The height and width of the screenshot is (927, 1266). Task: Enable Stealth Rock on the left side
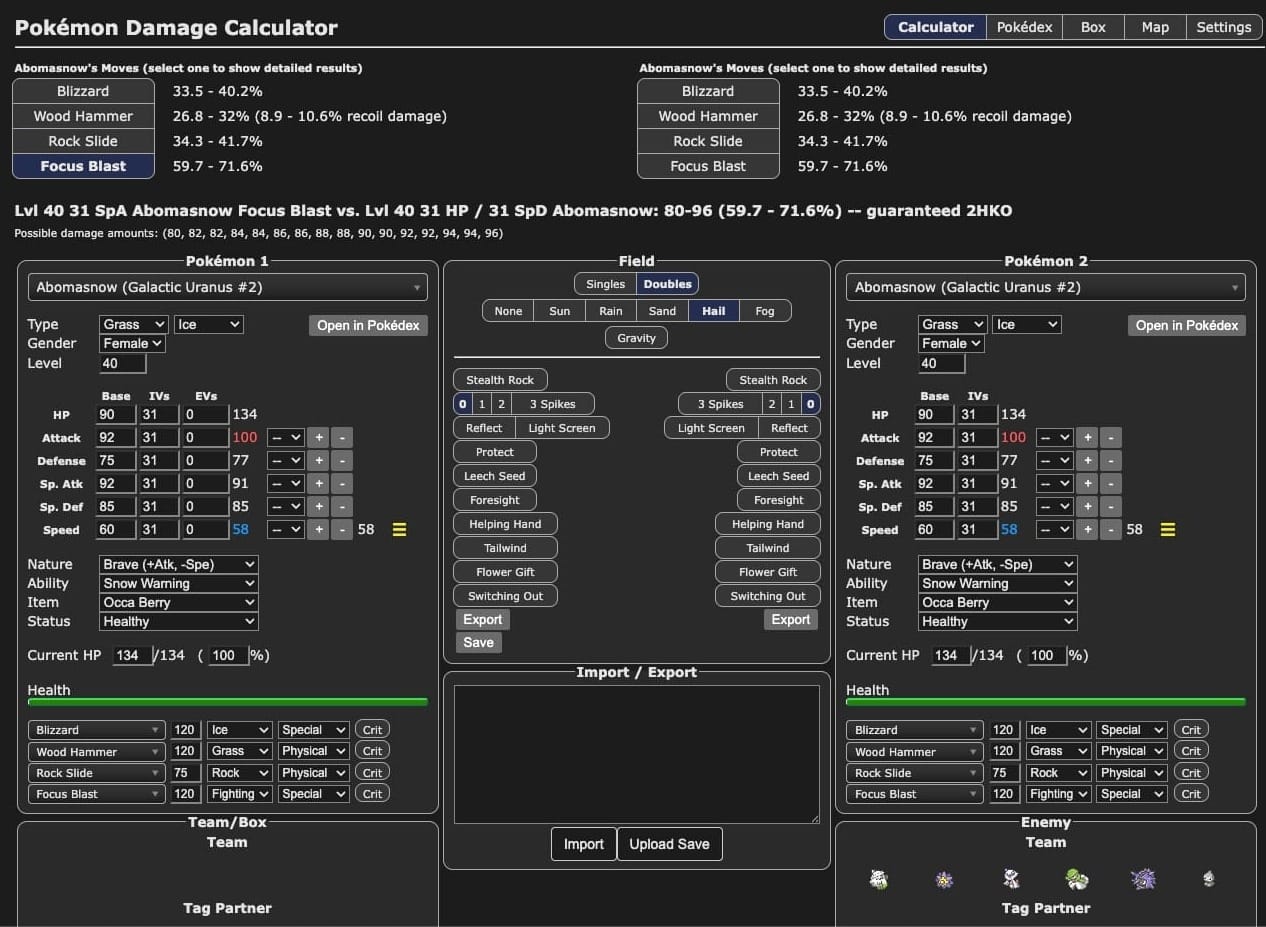[x=500, y=379]
